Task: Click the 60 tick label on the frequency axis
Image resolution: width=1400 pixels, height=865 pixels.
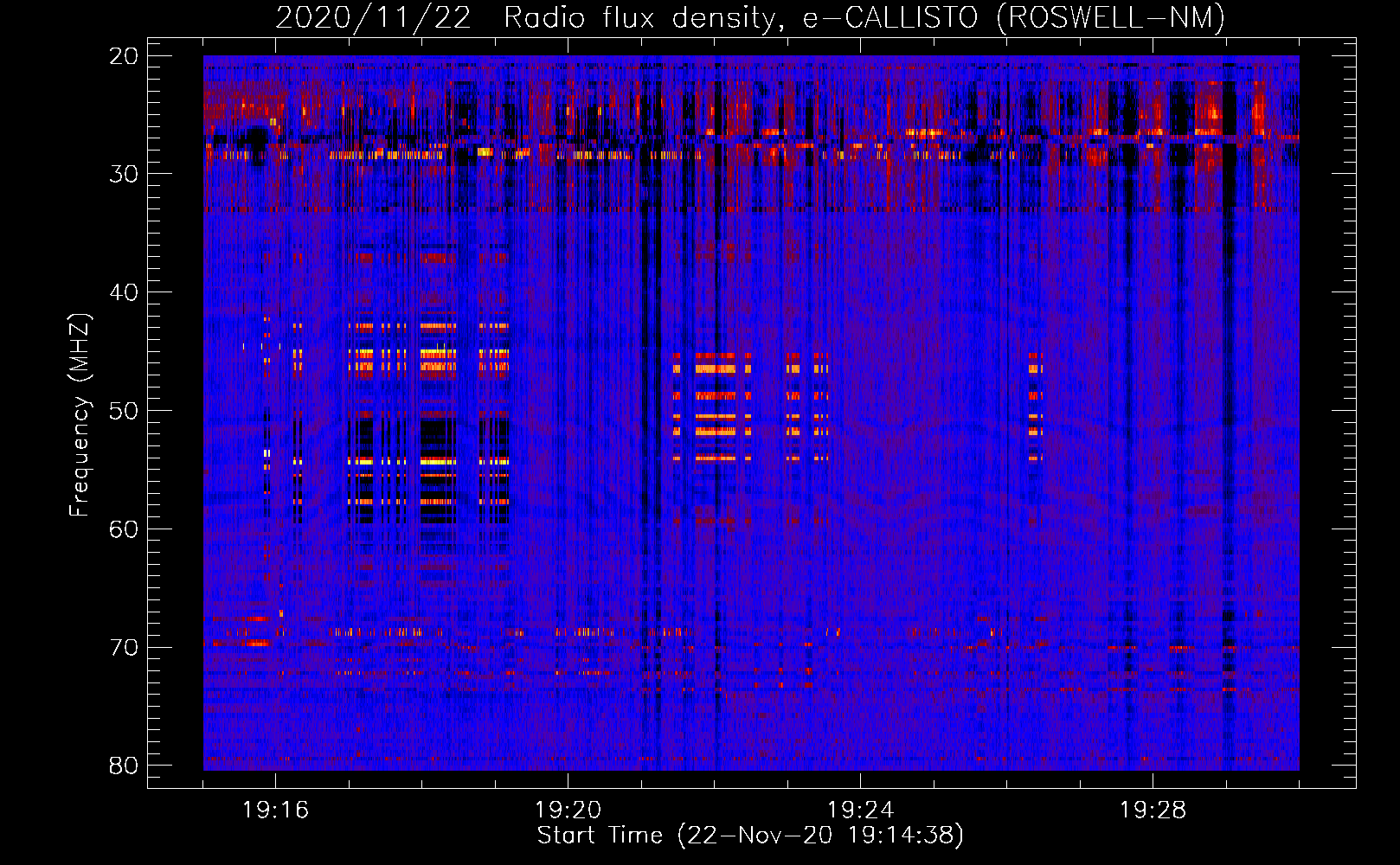Action: point(125,529)
